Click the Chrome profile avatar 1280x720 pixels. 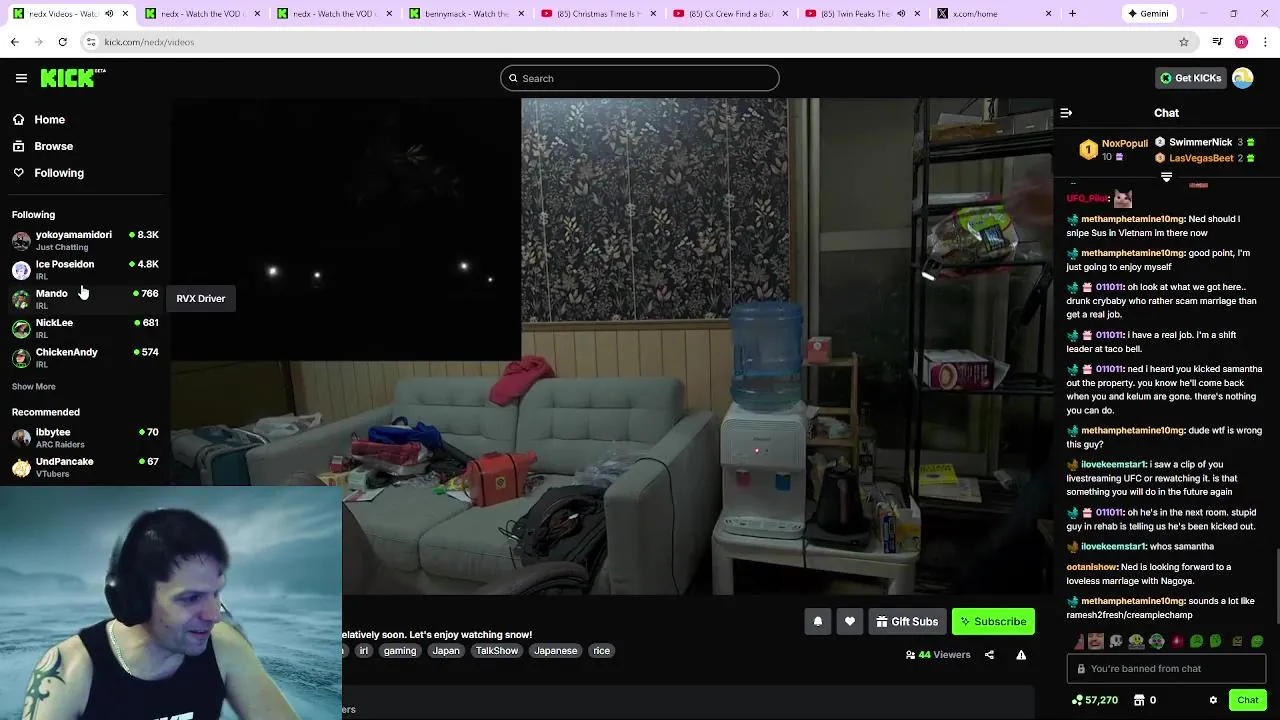click(1241, 42)
